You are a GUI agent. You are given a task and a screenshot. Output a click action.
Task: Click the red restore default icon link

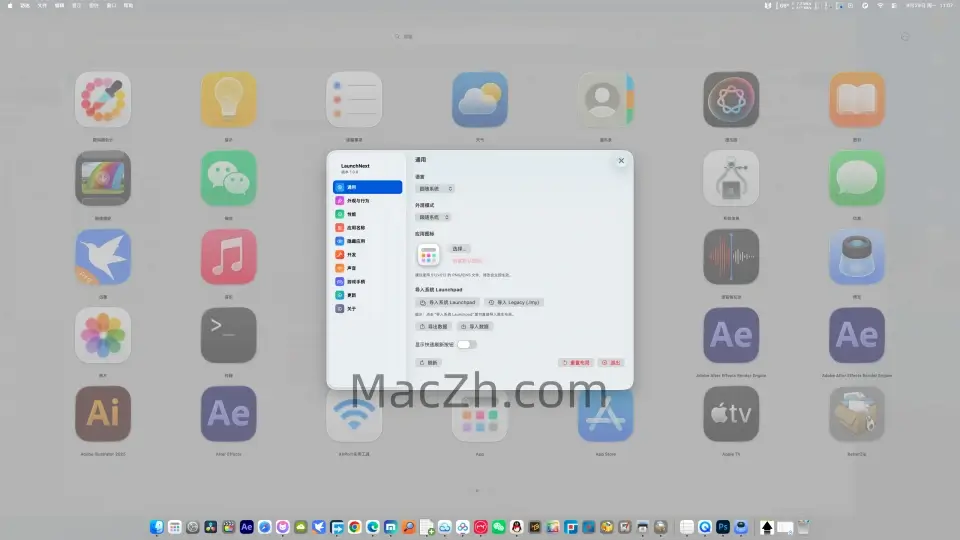tap(467, 261)
